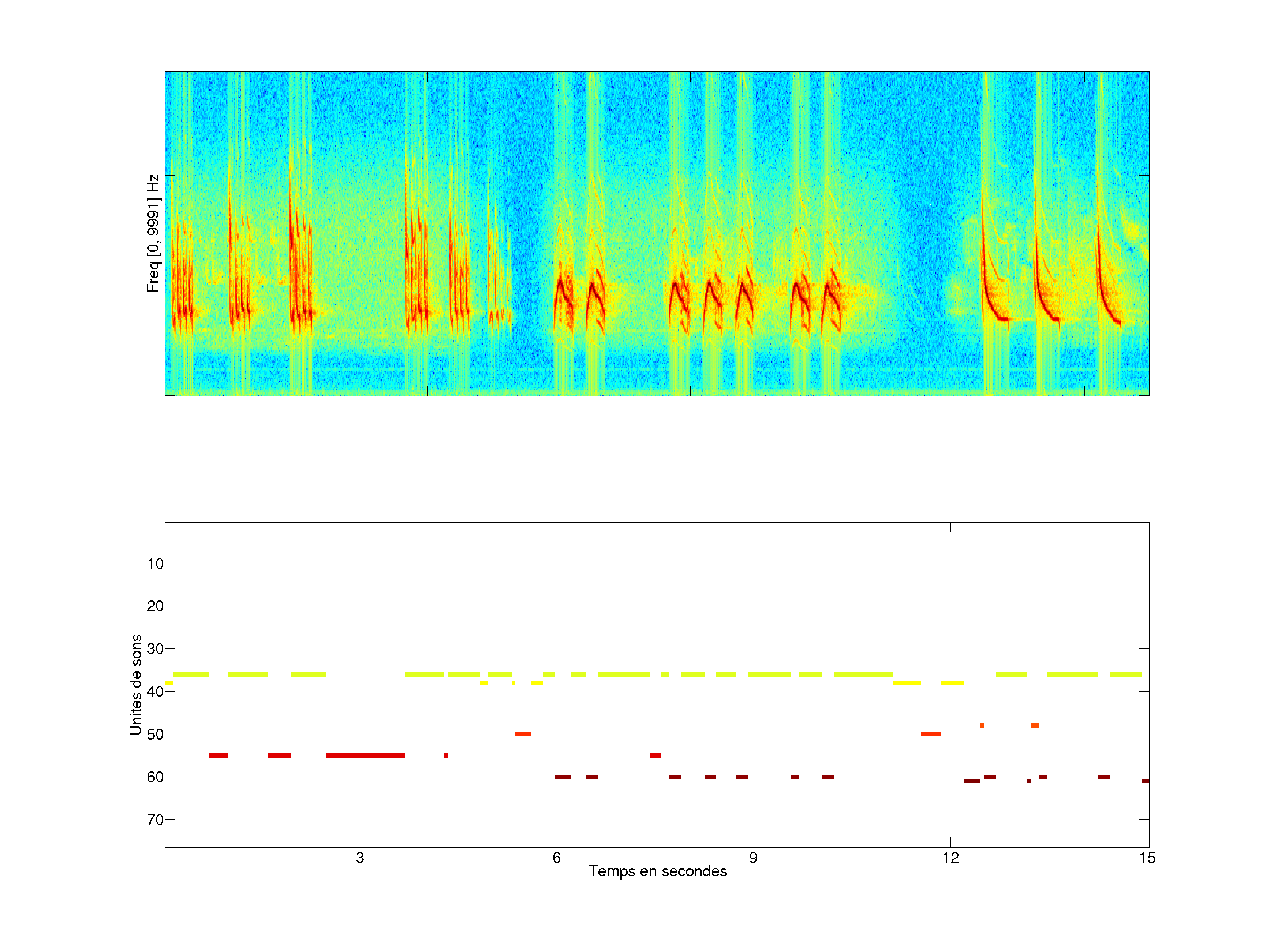1270x952 pixels.
Task: Click the y-axis tick label 10
Action: (155, 564)
